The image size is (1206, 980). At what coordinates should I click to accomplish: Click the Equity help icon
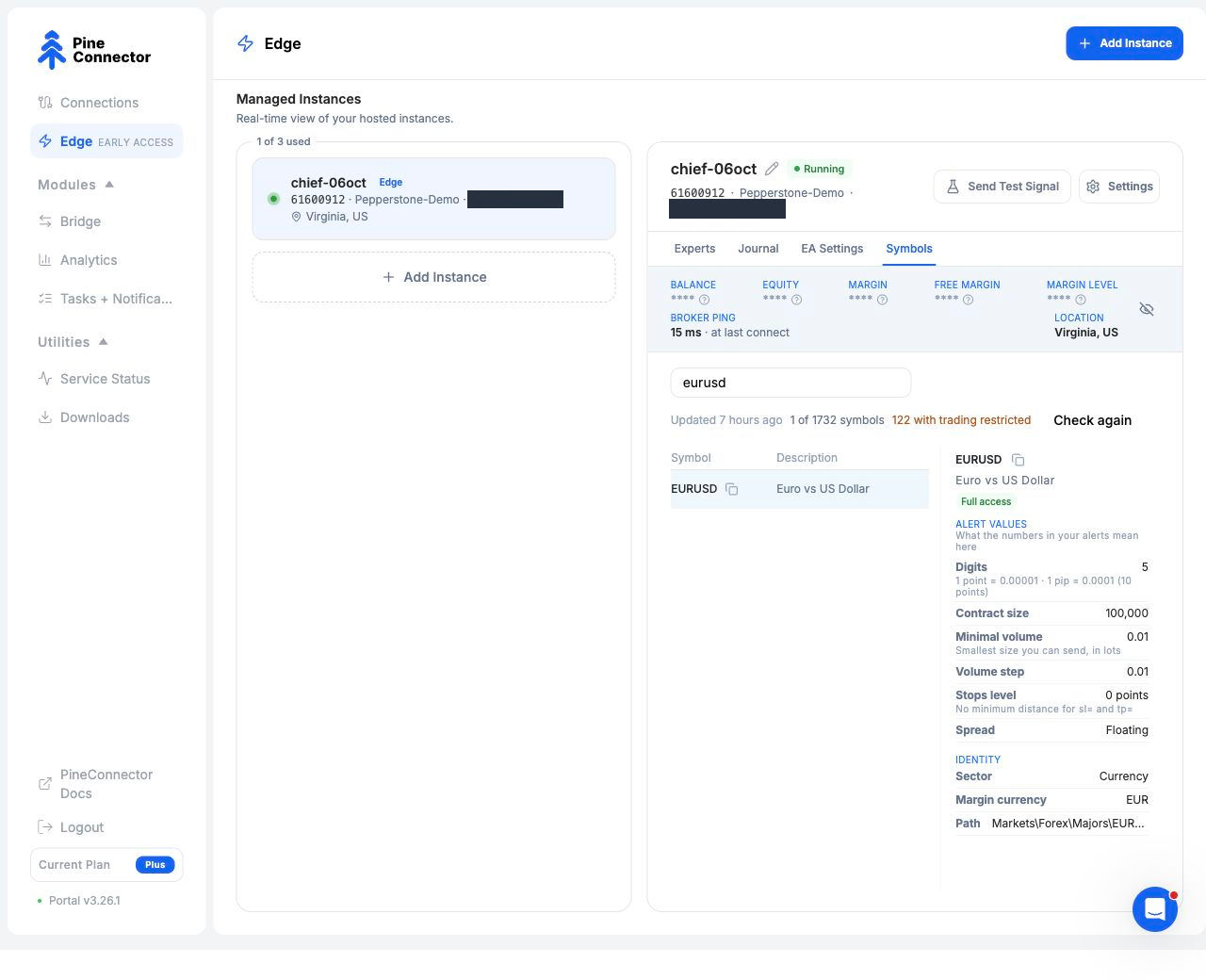[796, 301]
